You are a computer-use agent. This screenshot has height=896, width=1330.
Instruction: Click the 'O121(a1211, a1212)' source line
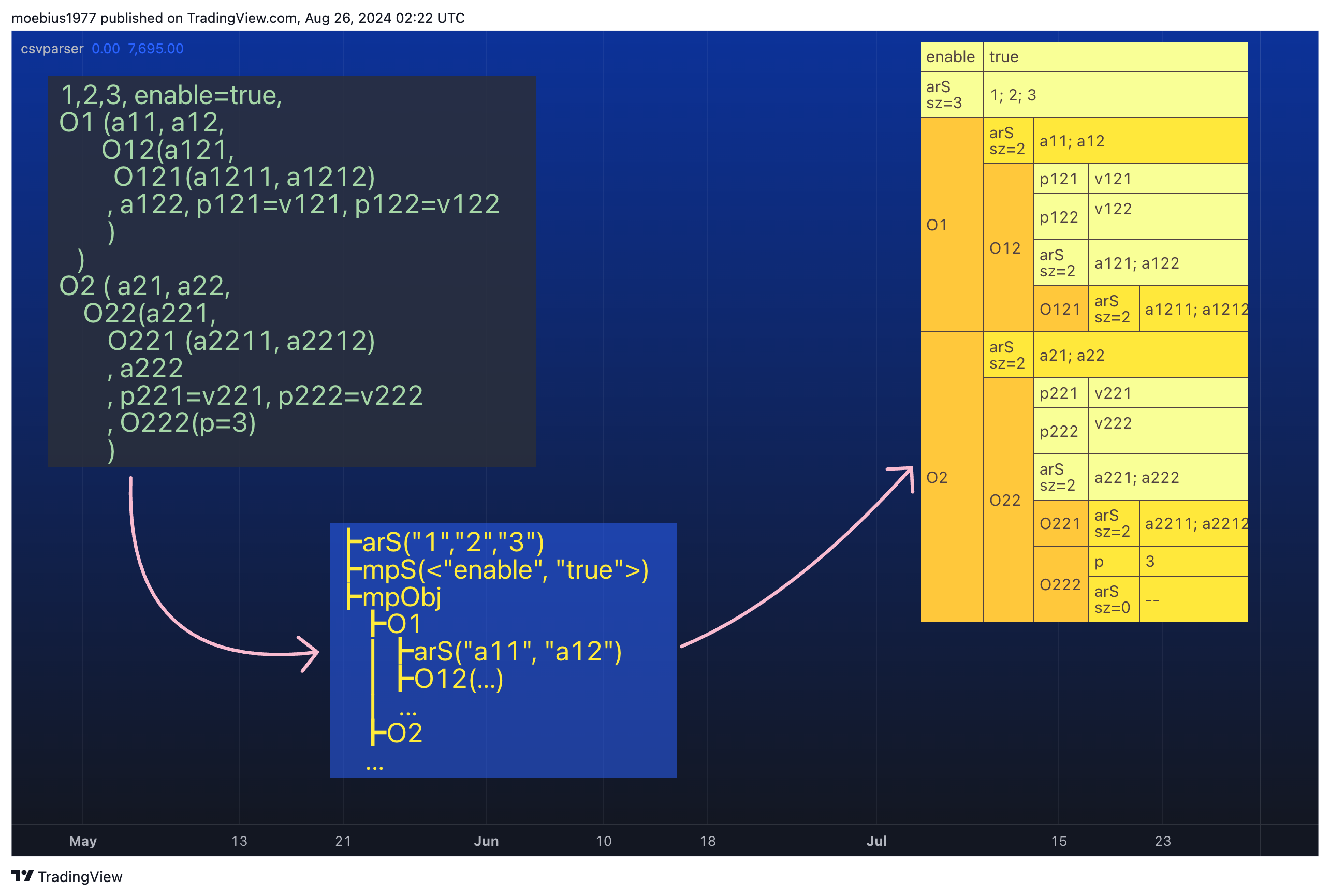(x=244, y=177)
